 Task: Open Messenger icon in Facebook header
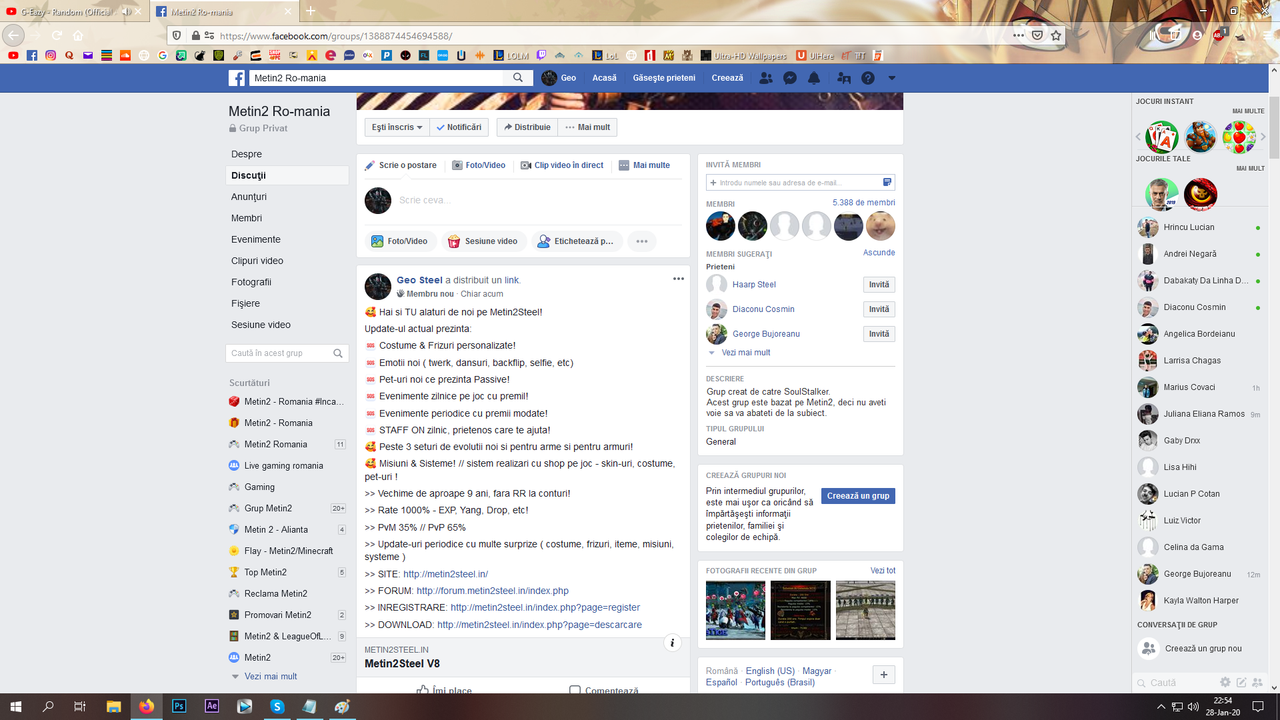point(790,78)
